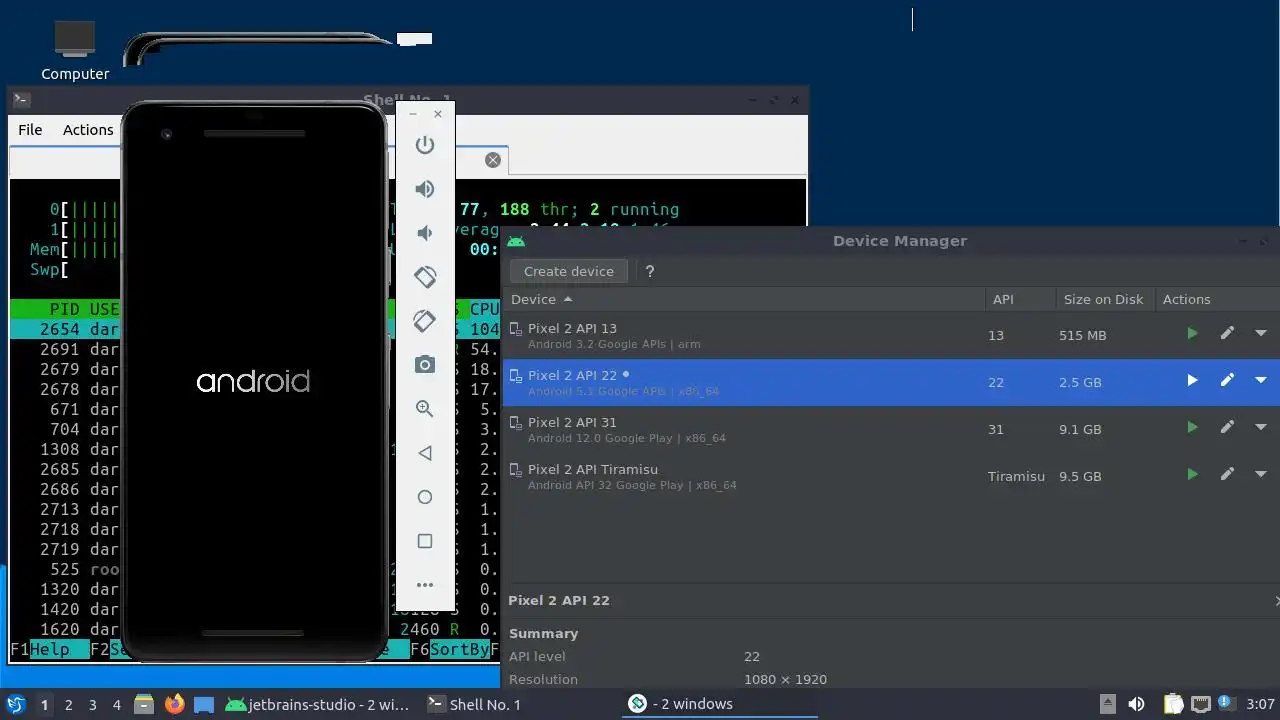Open the start menu launcher icon
Screen dimensions: 1280x720
pos(16,704)
